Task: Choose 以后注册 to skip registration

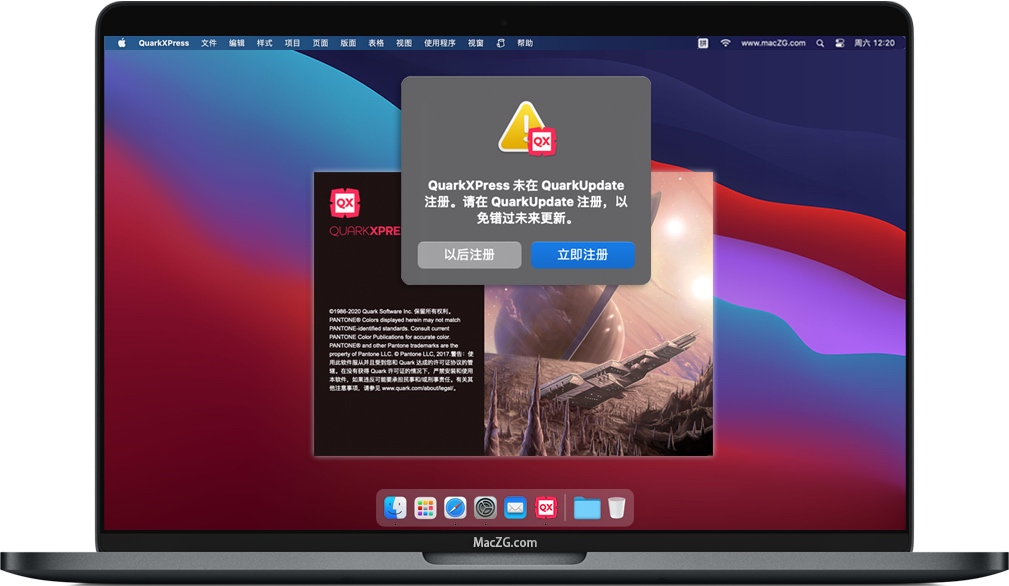Action: 469,255
